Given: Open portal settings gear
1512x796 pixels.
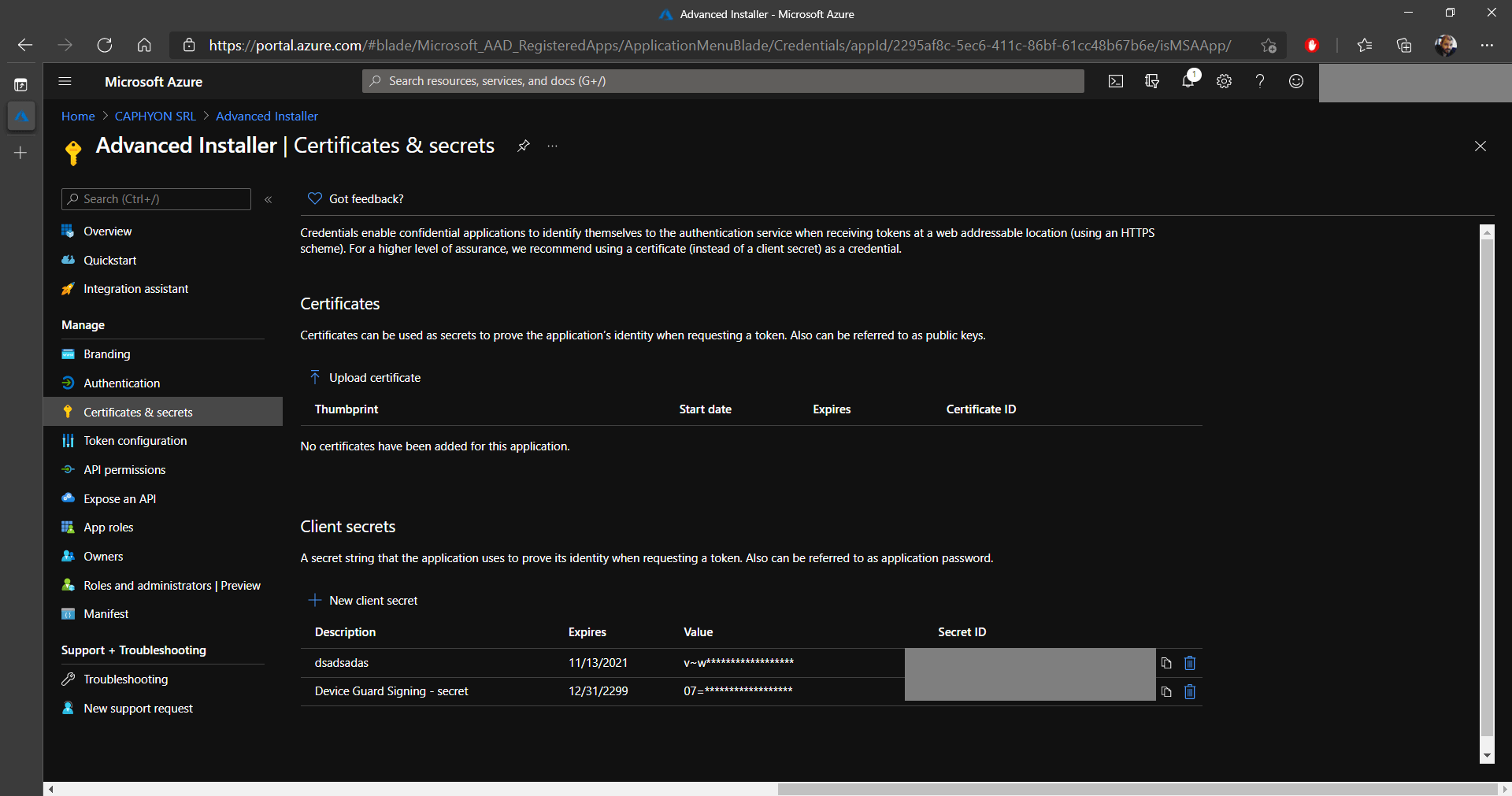Looking at the screenshot, I should [x=1224, y=81].
